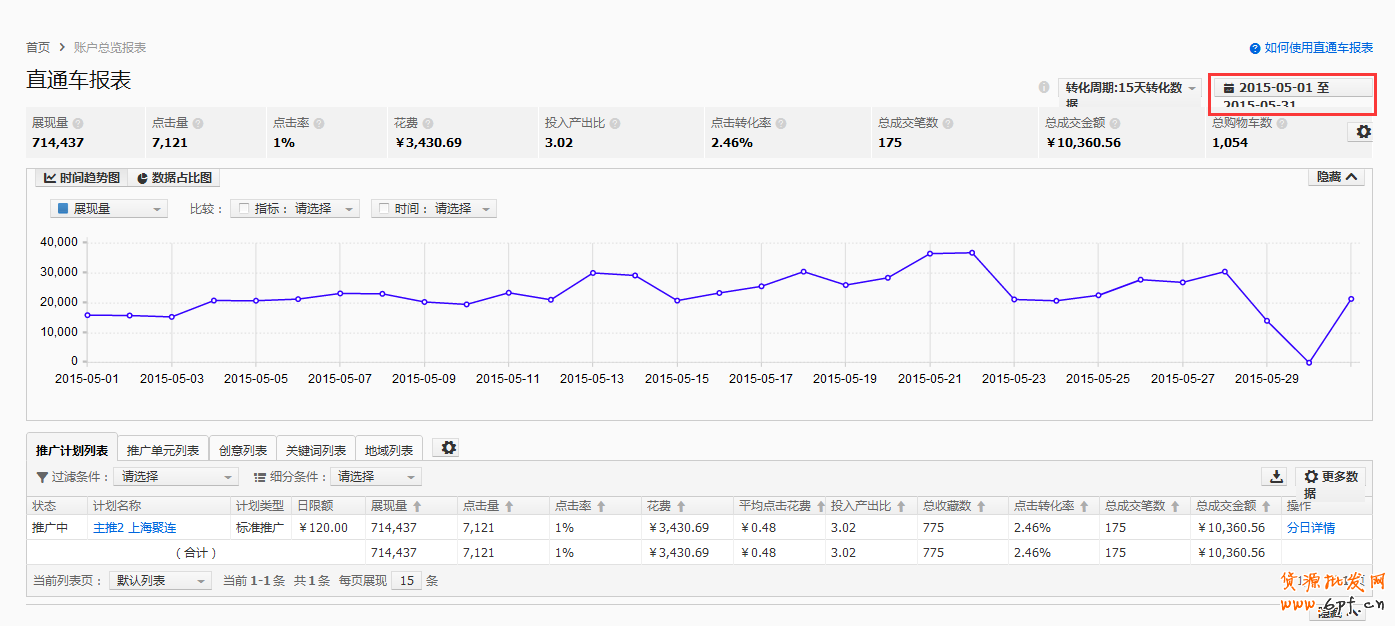Click help icon next to 展现量 summary
Viewport: 1395px width, 626px height.
[x=78, y=123]
